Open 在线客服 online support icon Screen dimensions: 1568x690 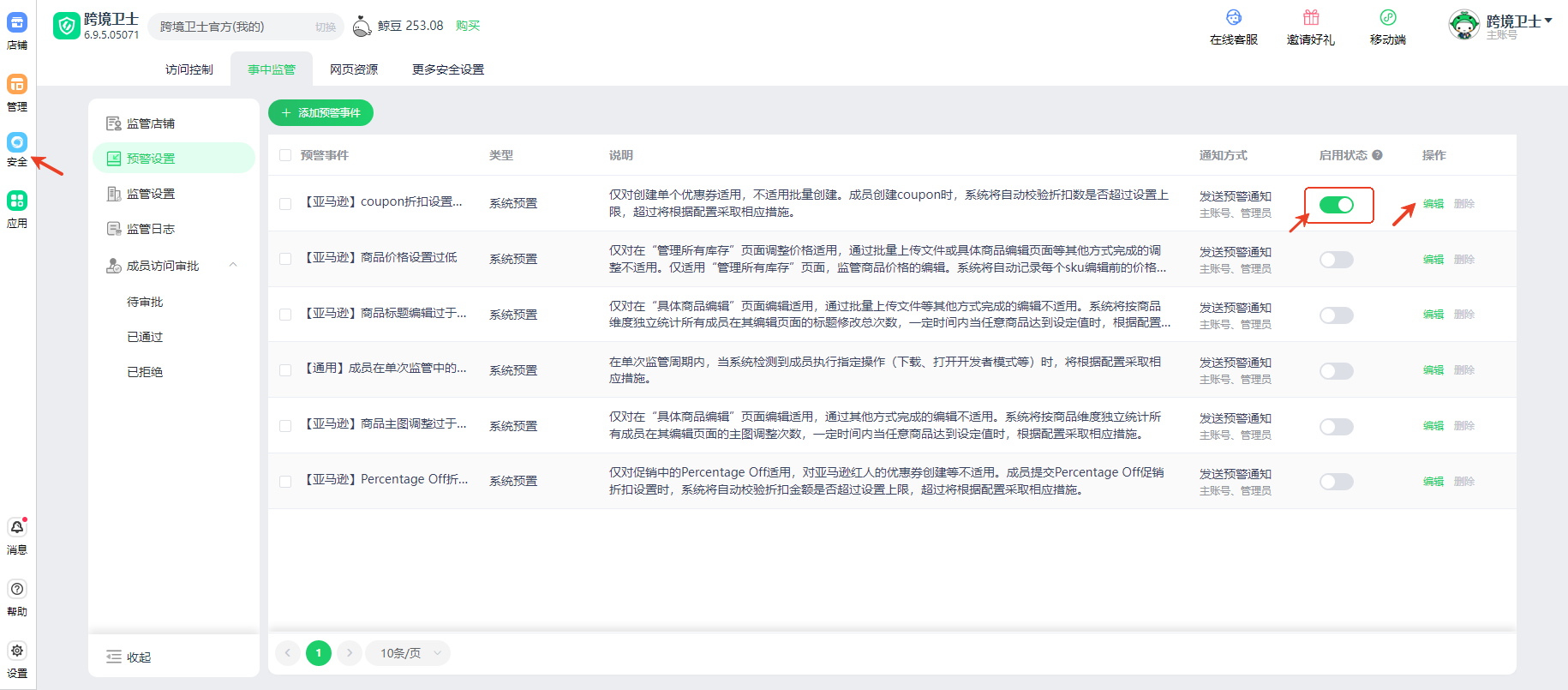click(x=1234, y=17)
